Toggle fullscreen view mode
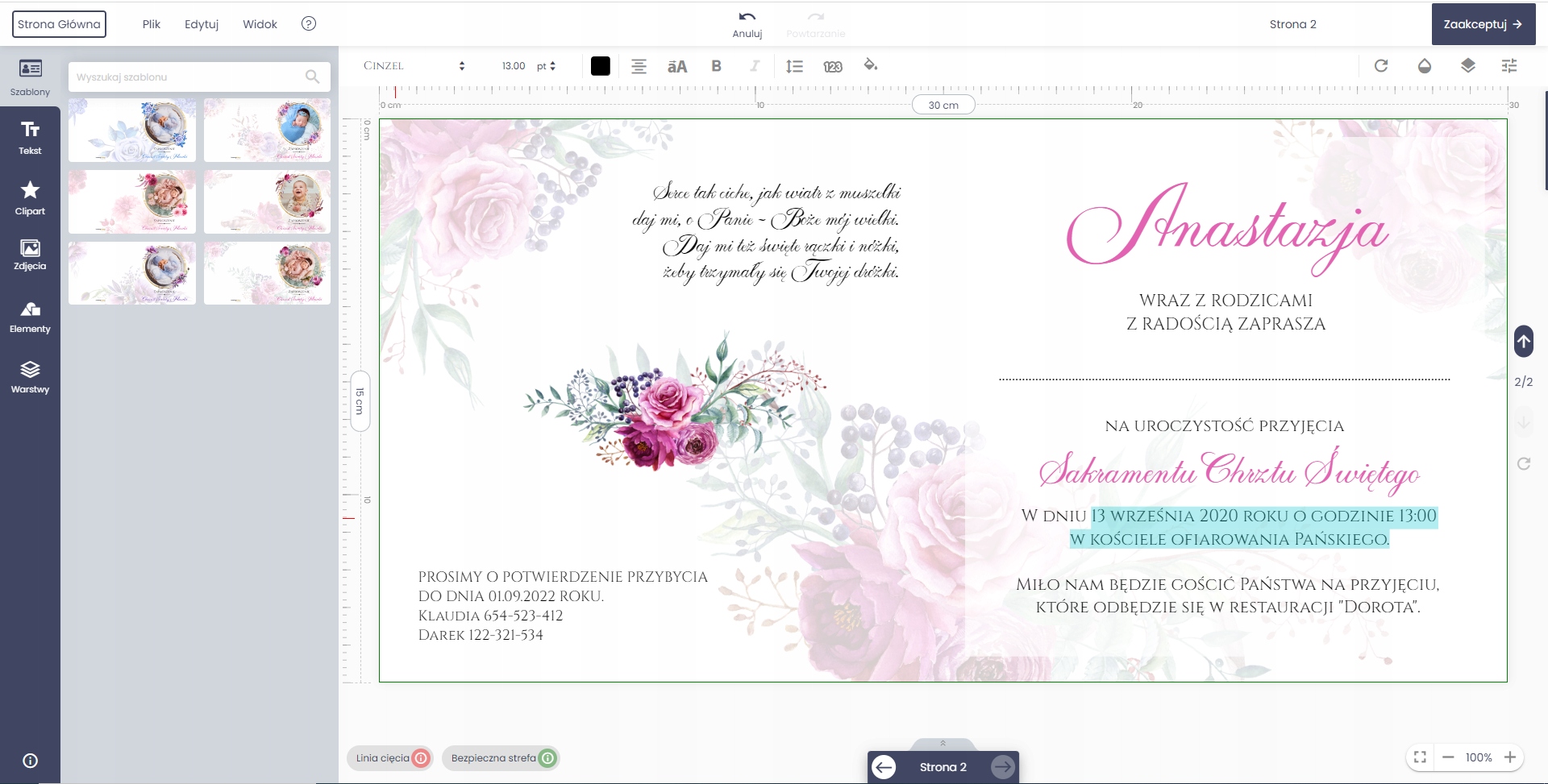 (x=1420, y=757)
